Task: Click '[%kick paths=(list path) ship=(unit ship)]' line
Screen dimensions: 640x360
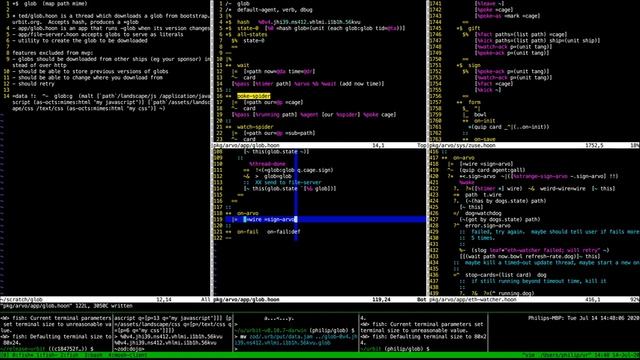Action: pyautogui.click(x=538, y=41)
